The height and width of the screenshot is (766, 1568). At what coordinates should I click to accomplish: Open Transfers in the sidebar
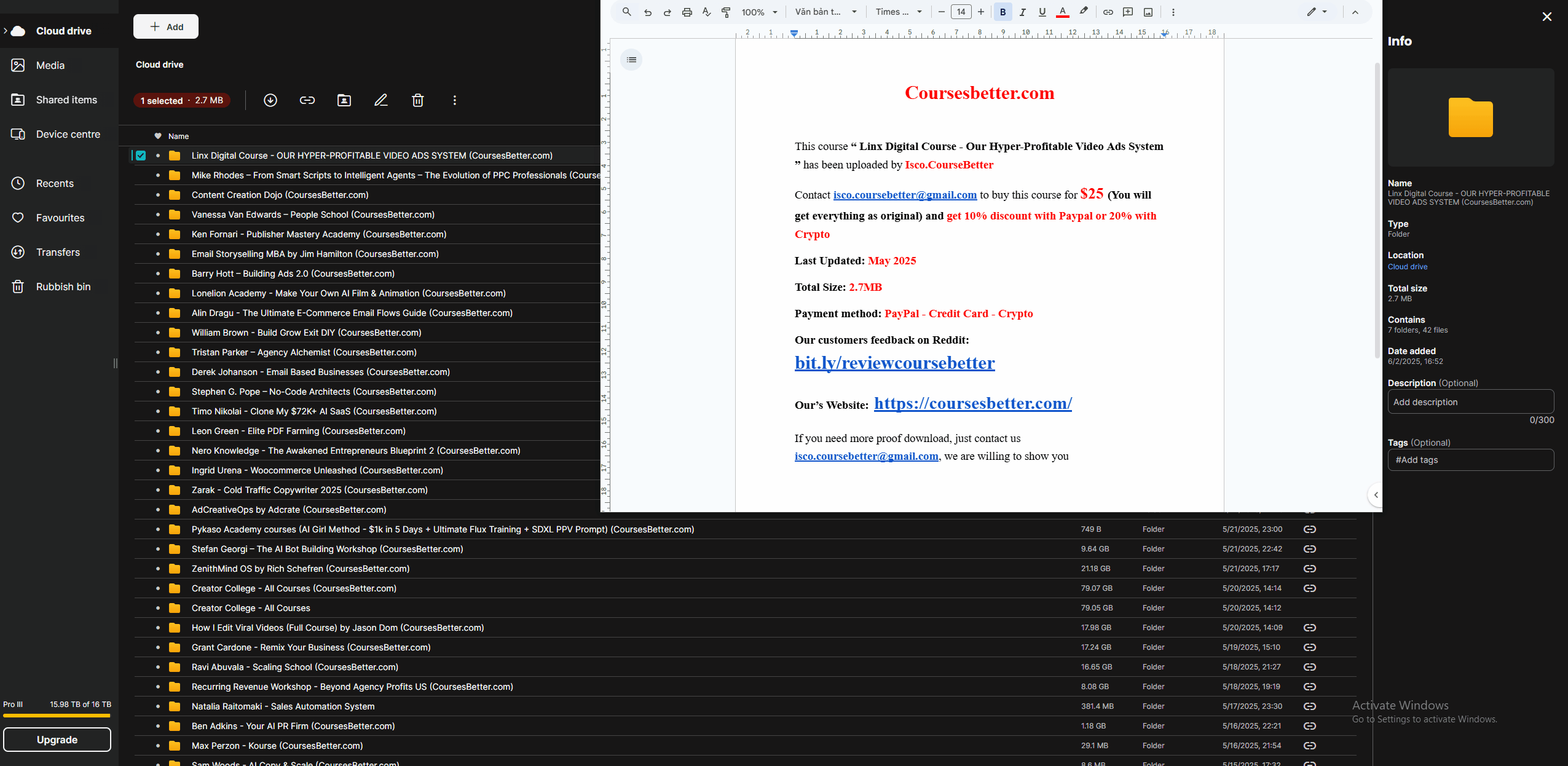click(58, 252)
